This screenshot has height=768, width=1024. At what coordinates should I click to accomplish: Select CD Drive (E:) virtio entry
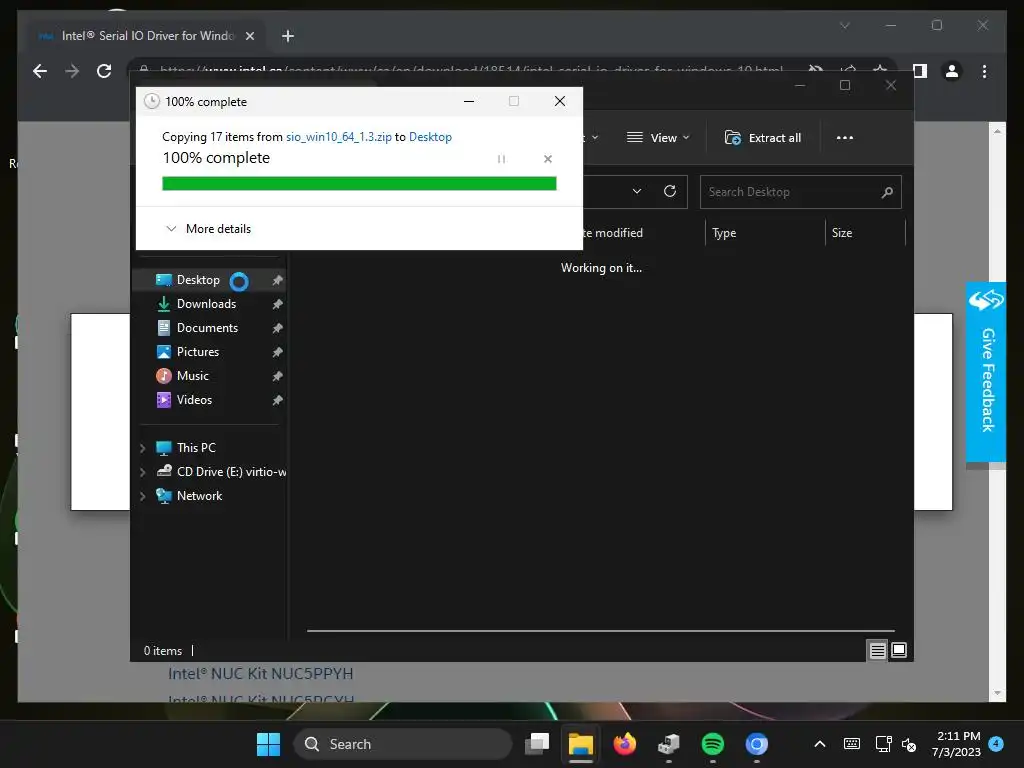[x=221, y=472]
